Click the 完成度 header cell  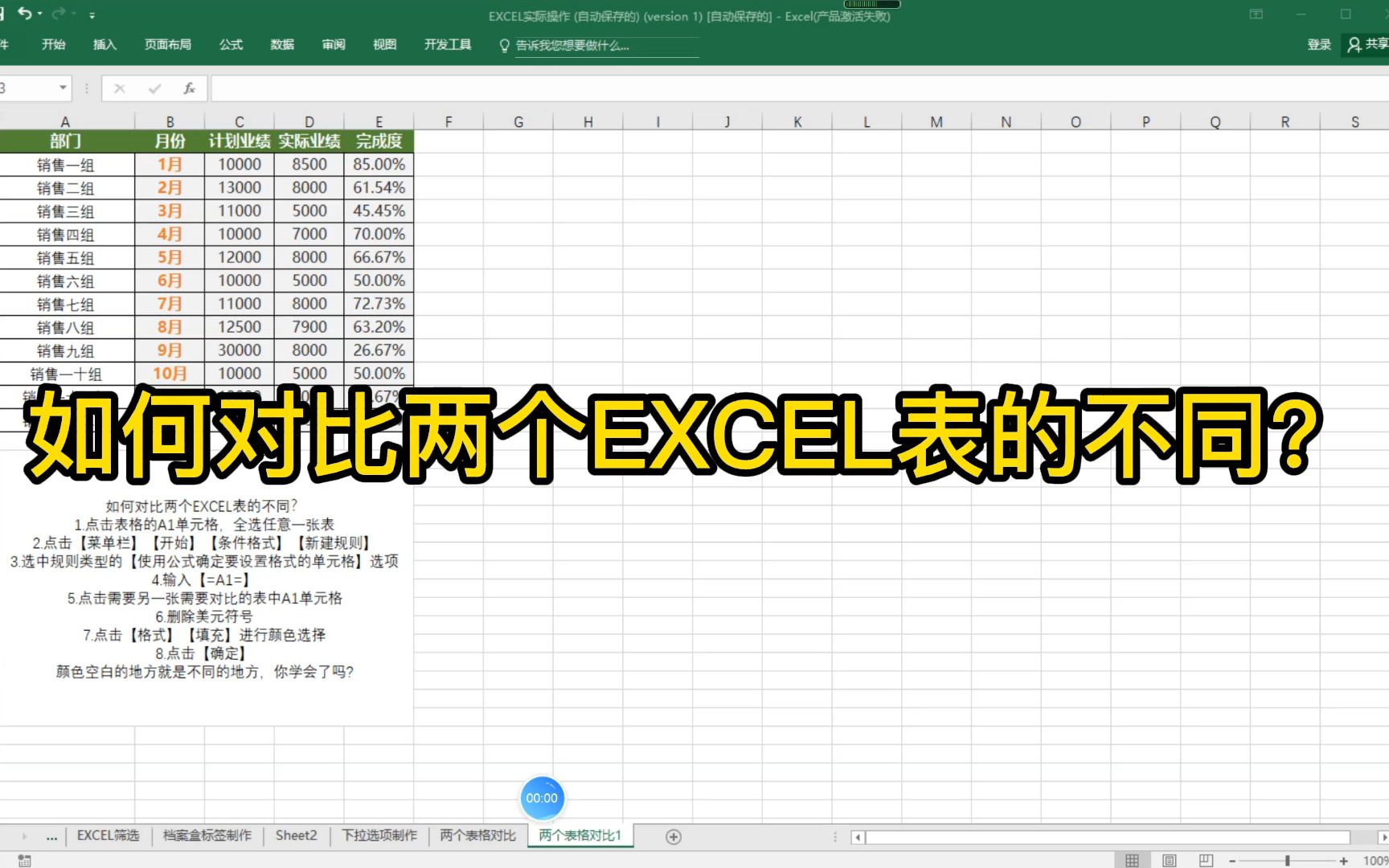[379, 141]
